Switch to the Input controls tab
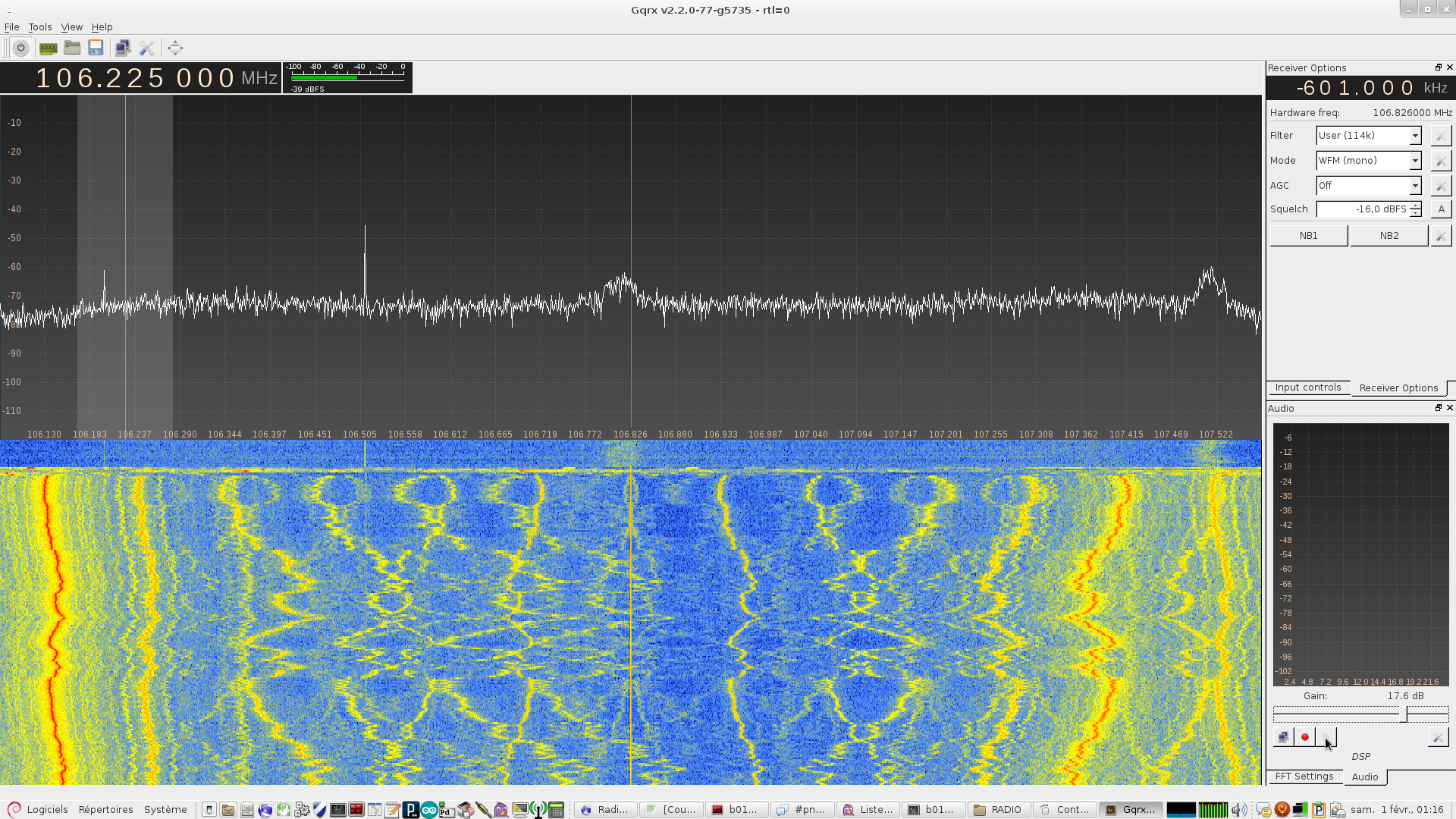The height and width of the screenshot is (819, 1456). click(x=1307, y=388)
